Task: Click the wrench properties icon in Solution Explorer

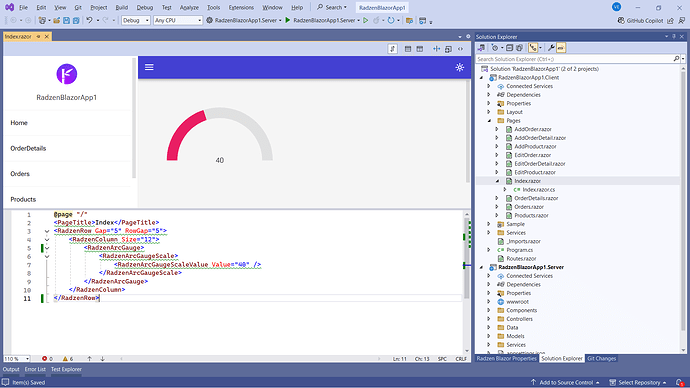Action: [x=551, y=48]
